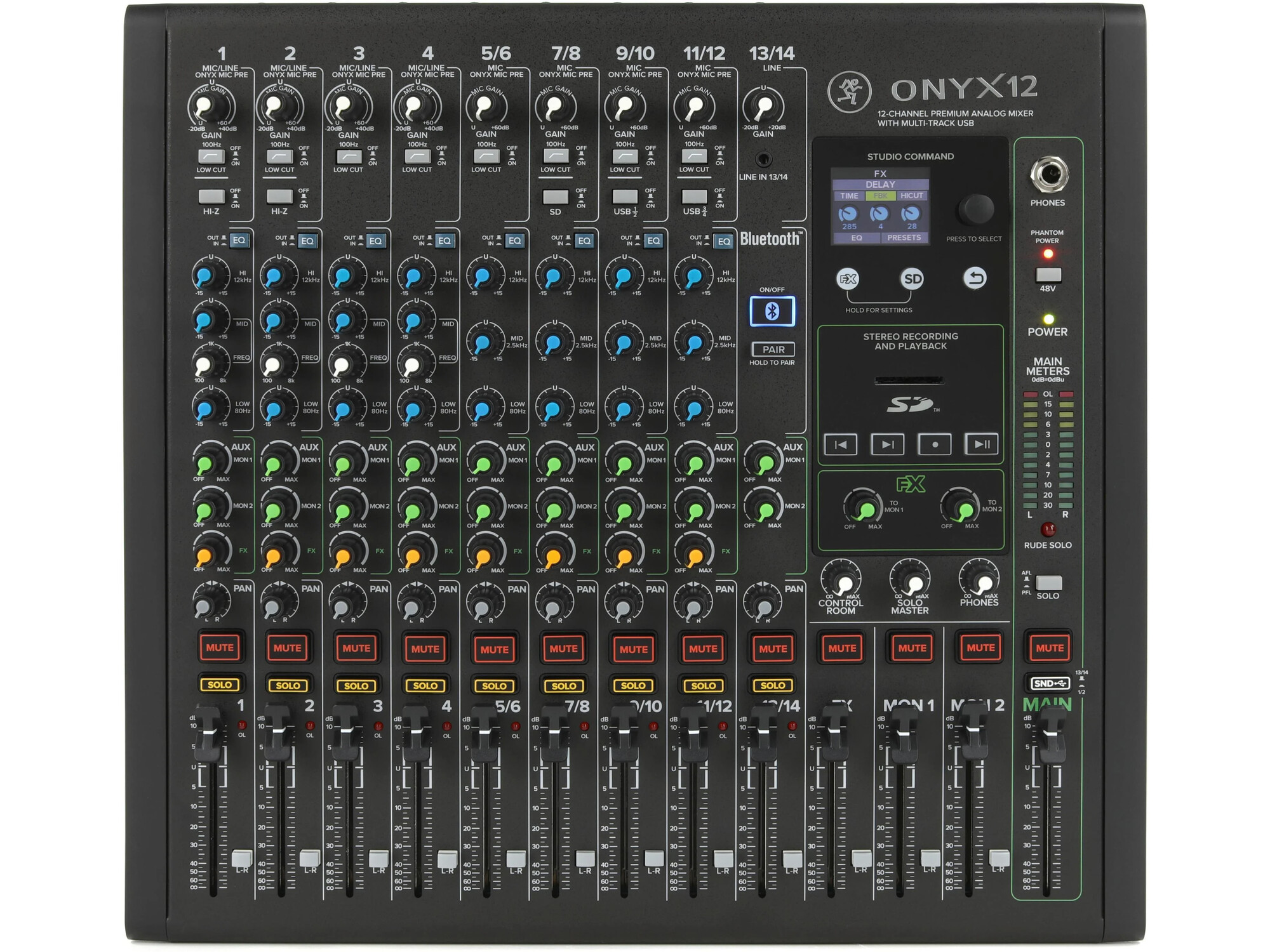This screenshot has width=1270, height=952.
Task: Click the Bluetooth on/off button
Action: coord(772,312)
